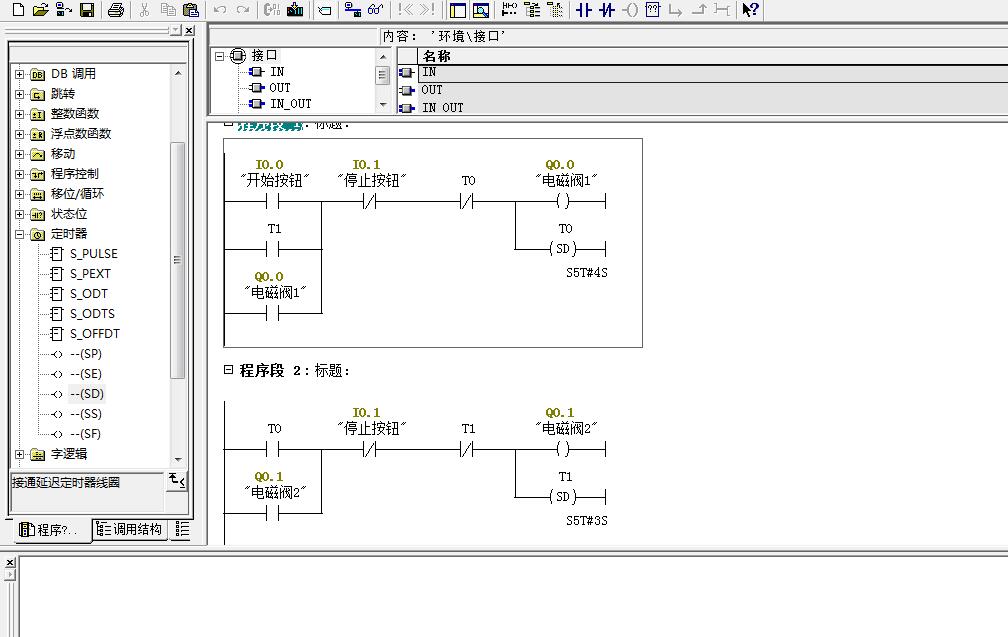The image size is (1008, 637).
Task: Click the Open branch toolbar icon
Action: click(676, 10)
